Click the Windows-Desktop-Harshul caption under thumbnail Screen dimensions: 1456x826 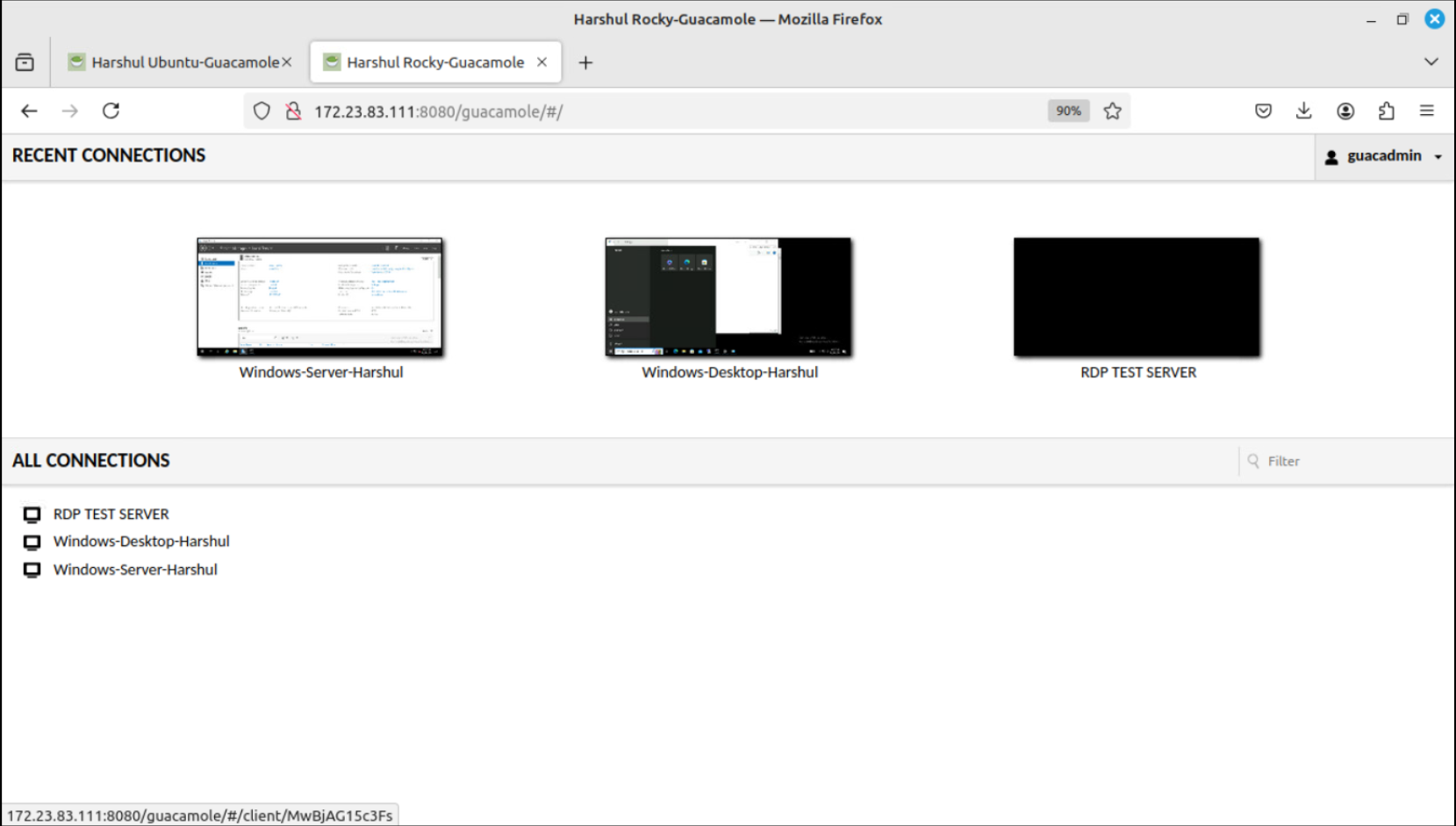729,372
